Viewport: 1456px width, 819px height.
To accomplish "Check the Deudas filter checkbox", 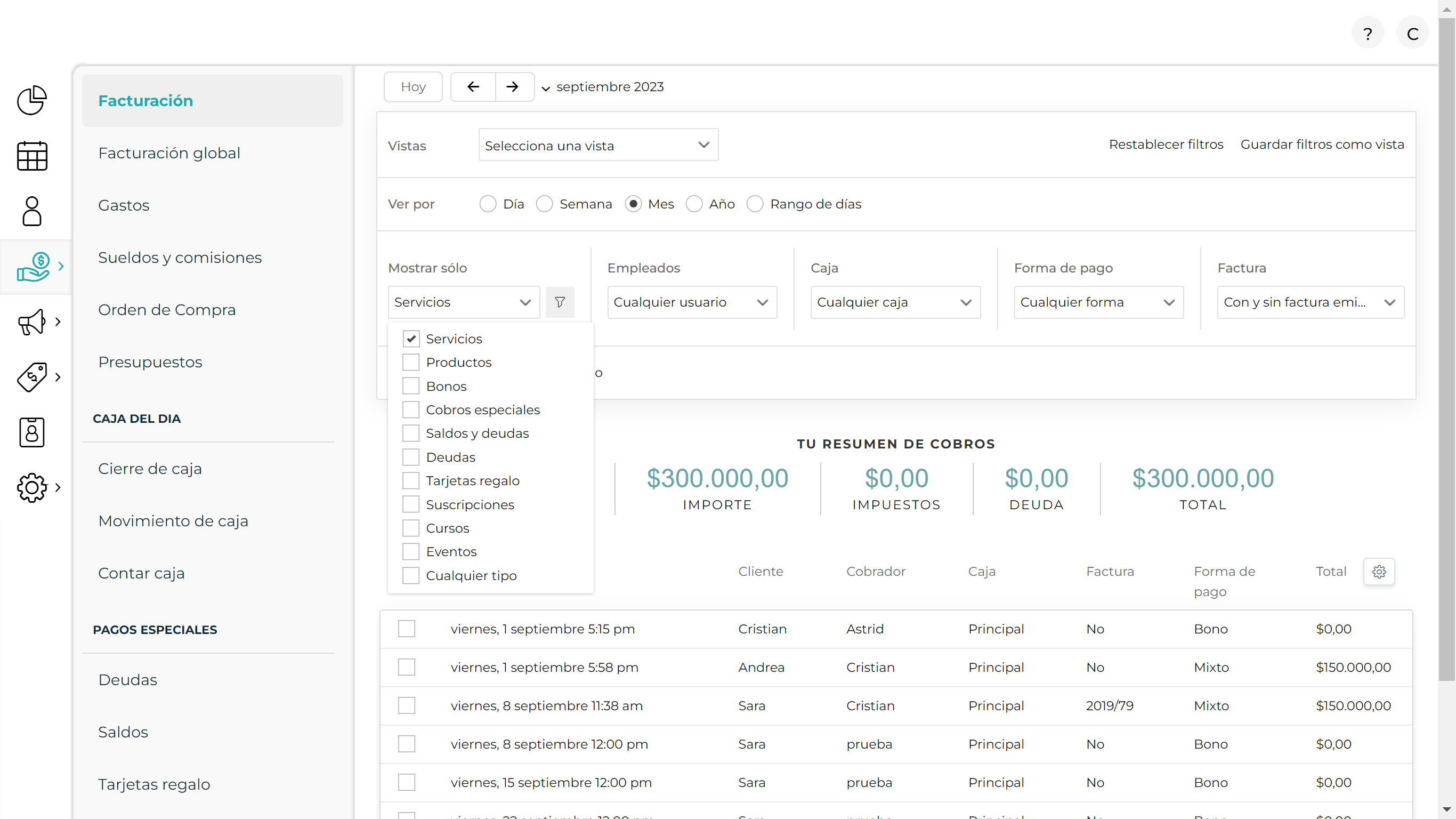I will (411, 456).
